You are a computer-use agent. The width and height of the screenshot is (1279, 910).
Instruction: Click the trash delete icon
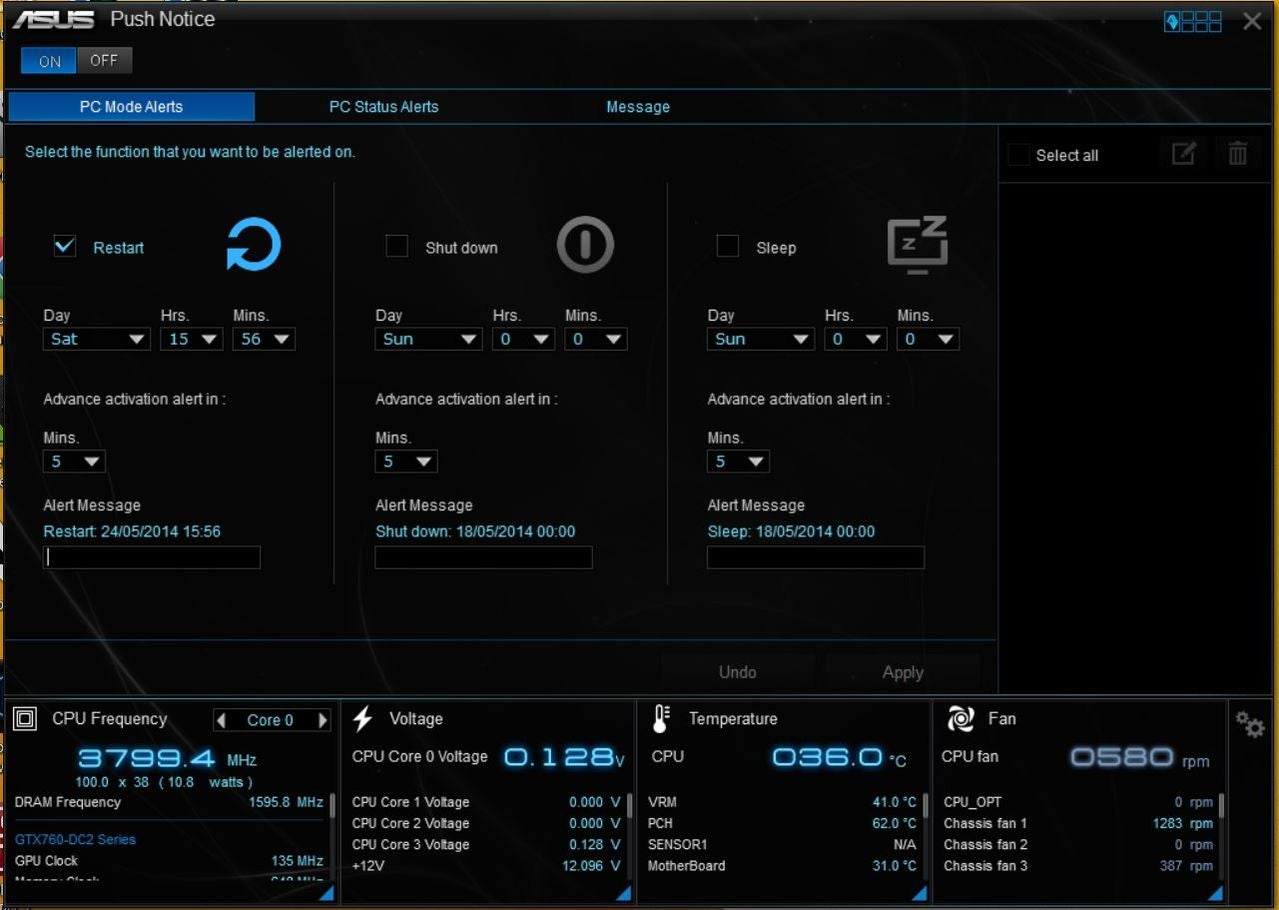(x=1238, y=154)
